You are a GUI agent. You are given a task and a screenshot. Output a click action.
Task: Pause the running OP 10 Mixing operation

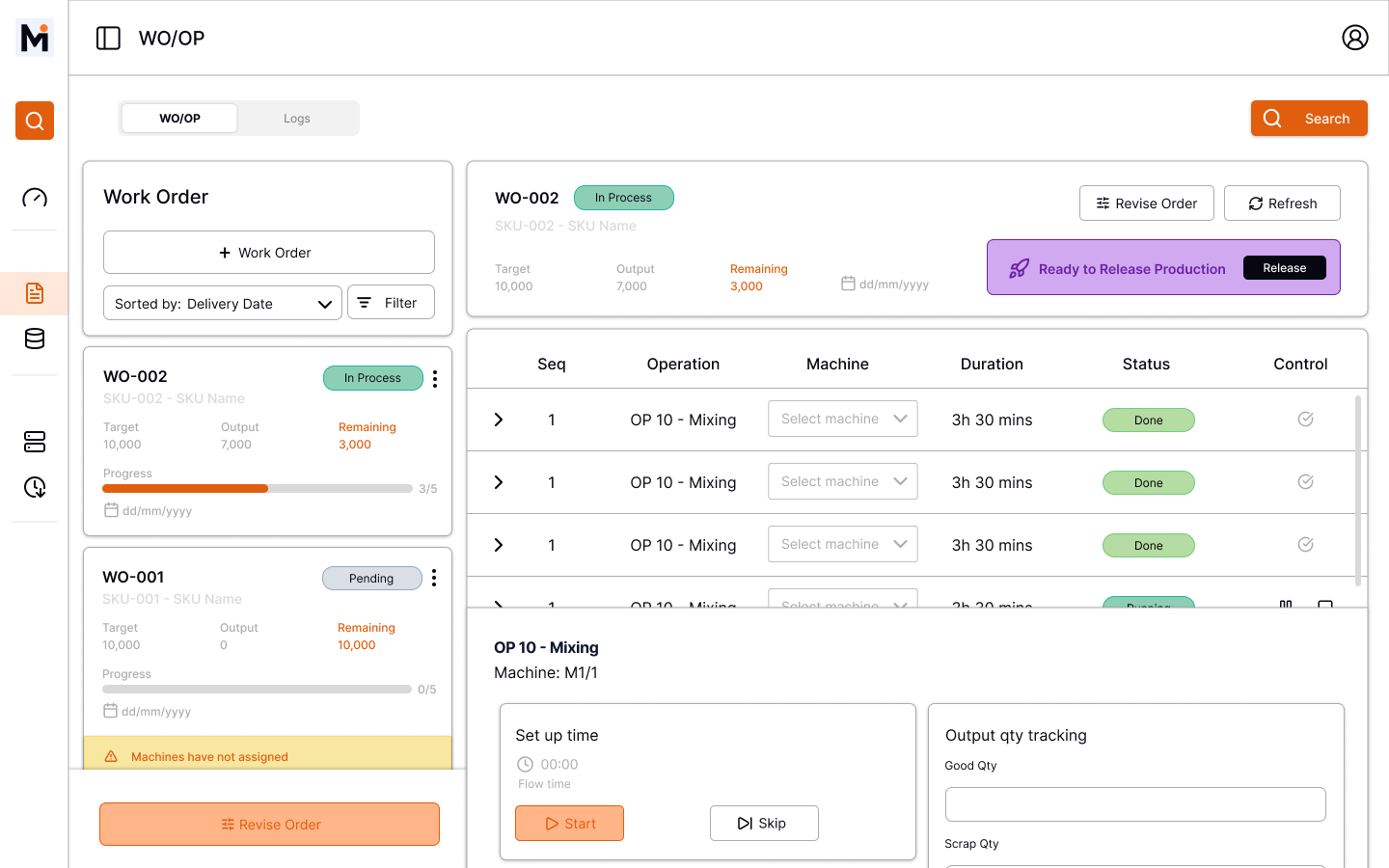[1286, 605]
